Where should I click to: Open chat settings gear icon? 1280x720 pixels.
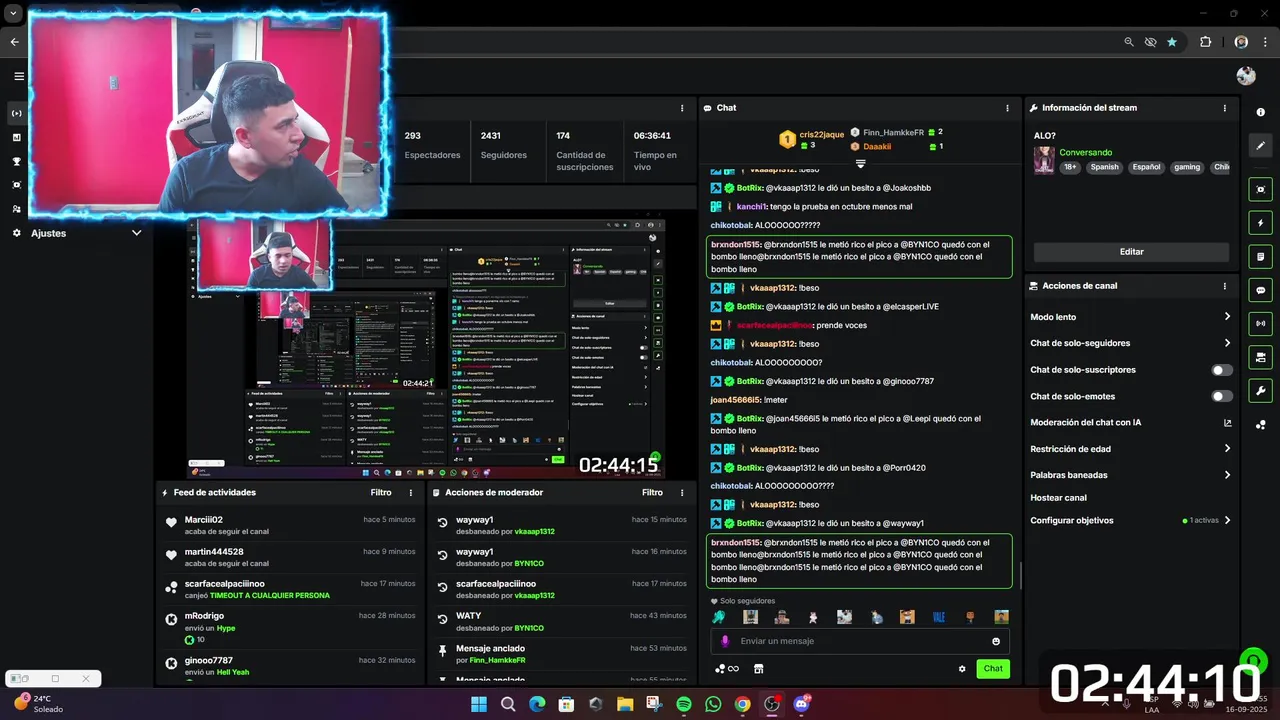pos(962,669)
